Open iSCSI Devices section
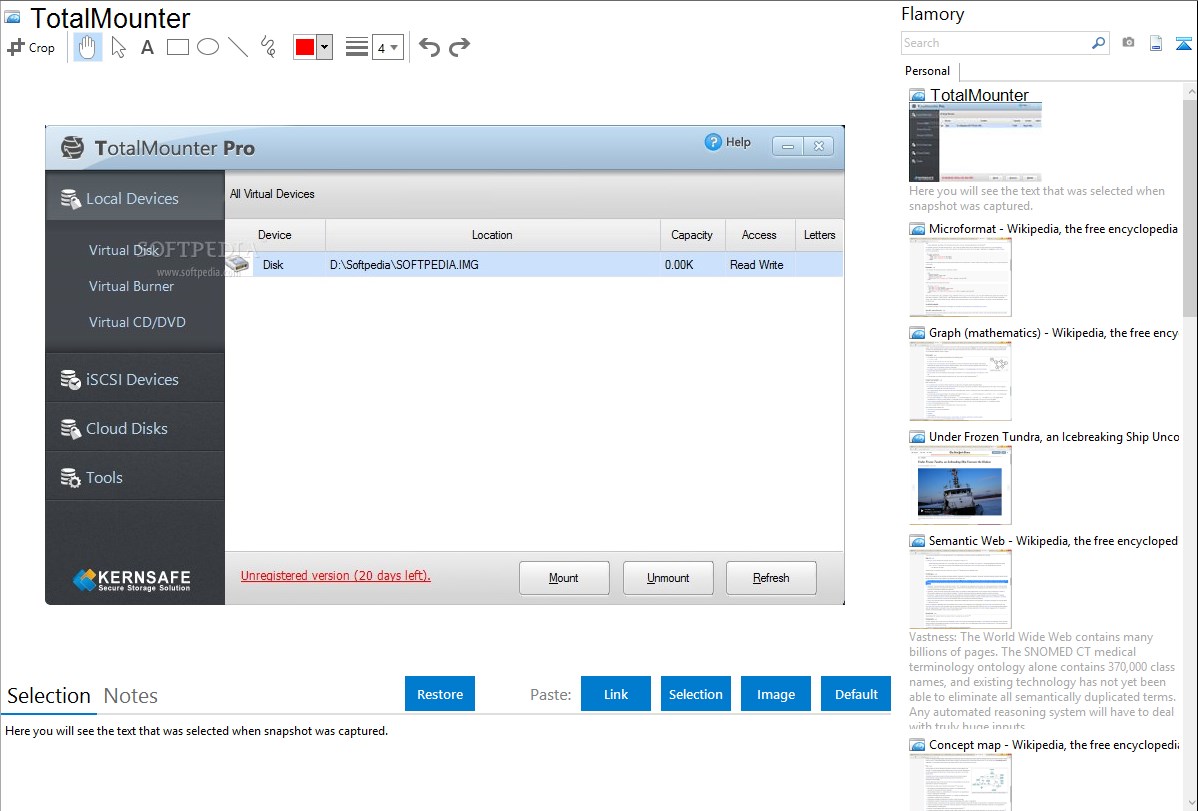 coord(135,379)
